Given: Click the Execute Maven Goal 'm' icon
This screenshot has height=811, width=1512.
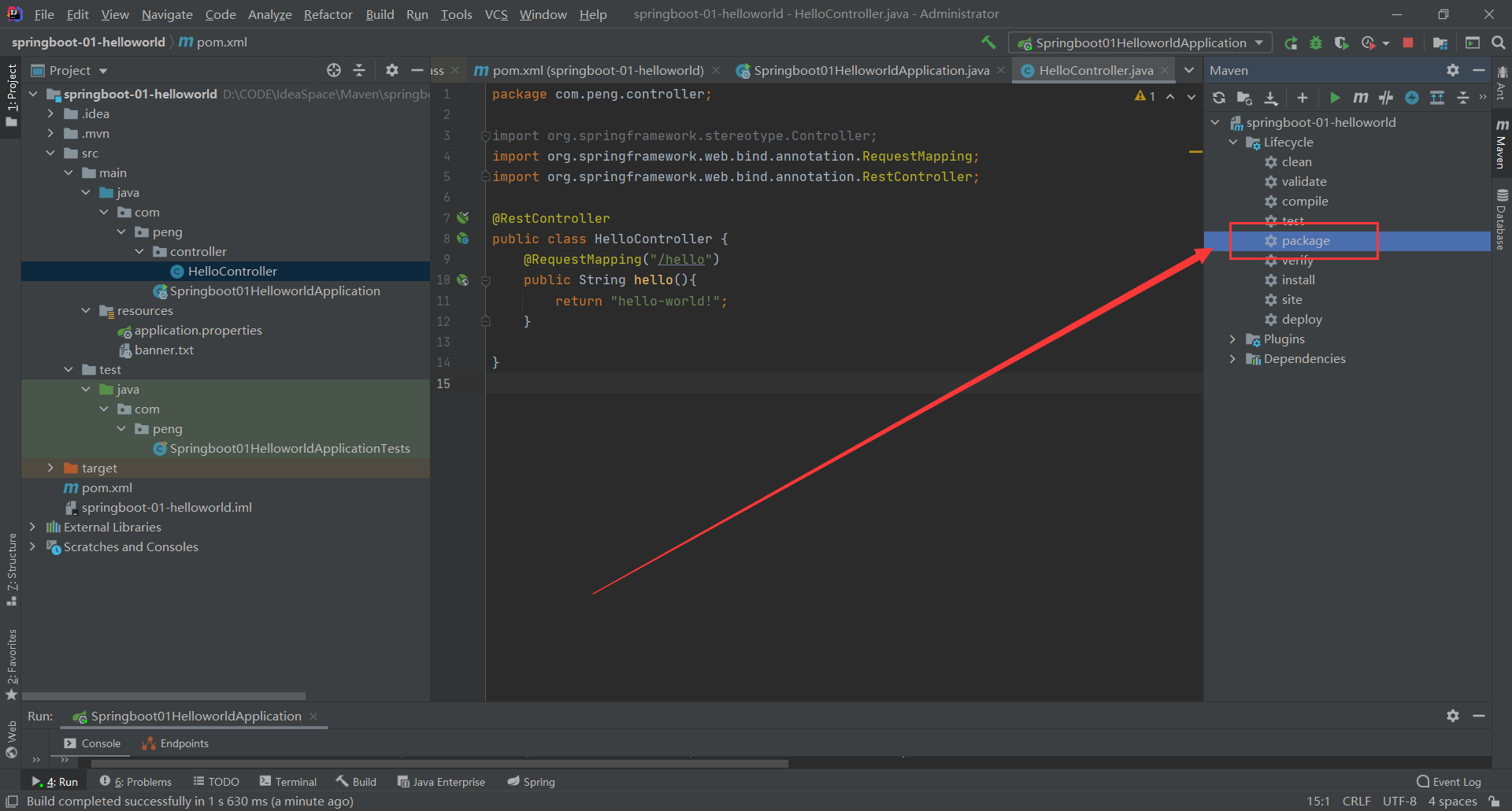Looking at the screenshot, I should click(1360, 98).
